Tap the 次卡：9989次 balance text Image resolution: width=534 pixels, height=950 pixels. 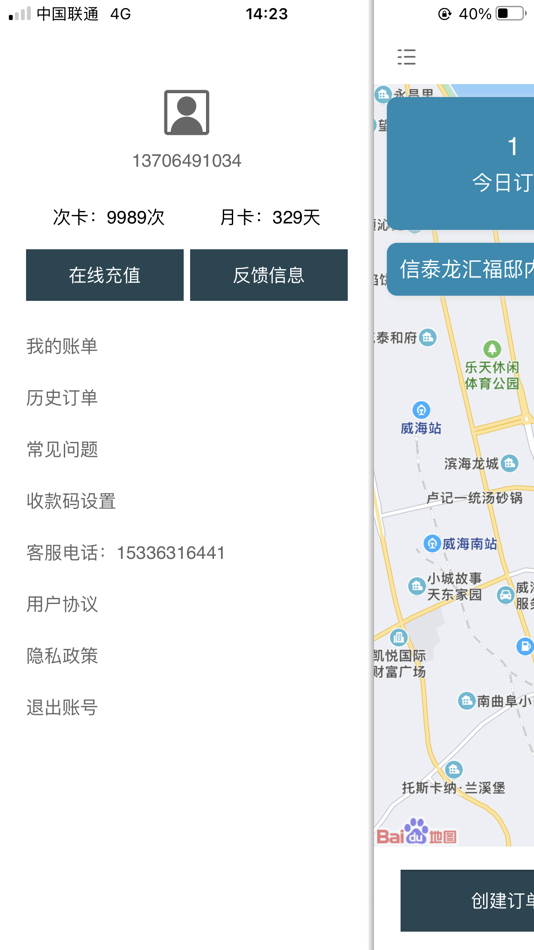[108, 217]
